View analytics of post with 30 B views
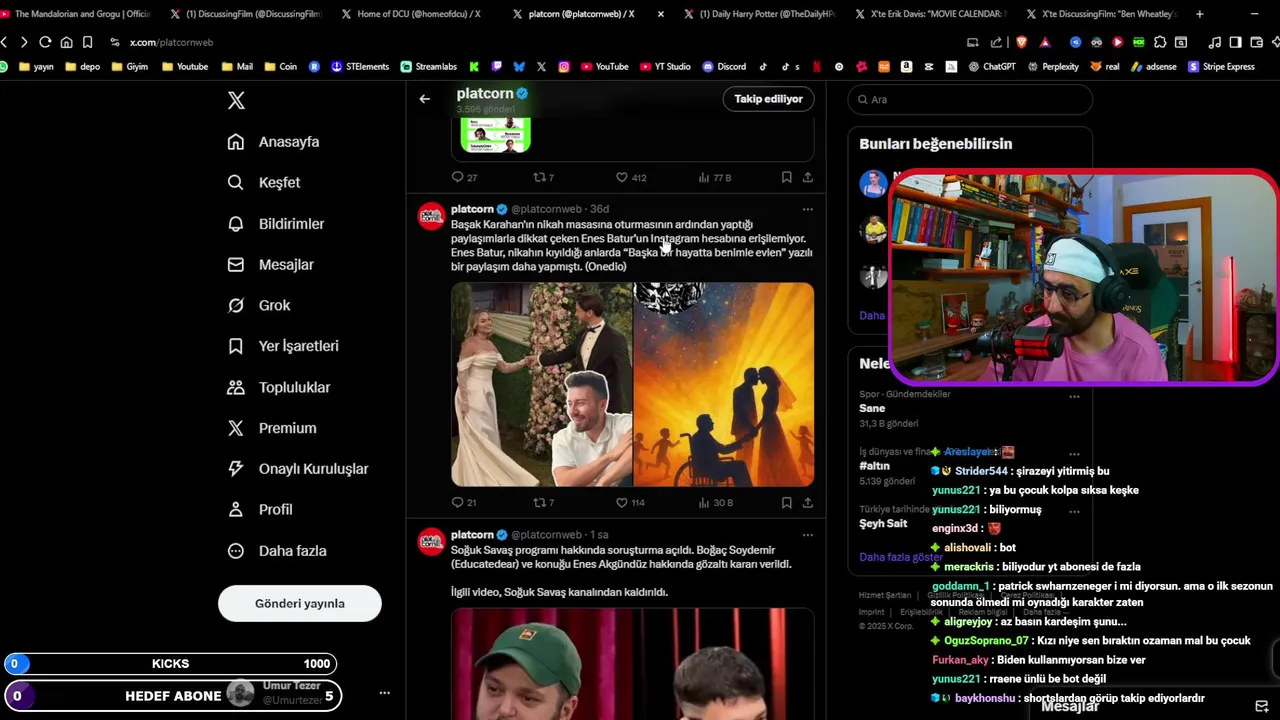Image resolution: width=1280 pixels, height=720 pixels. (716, 502)
